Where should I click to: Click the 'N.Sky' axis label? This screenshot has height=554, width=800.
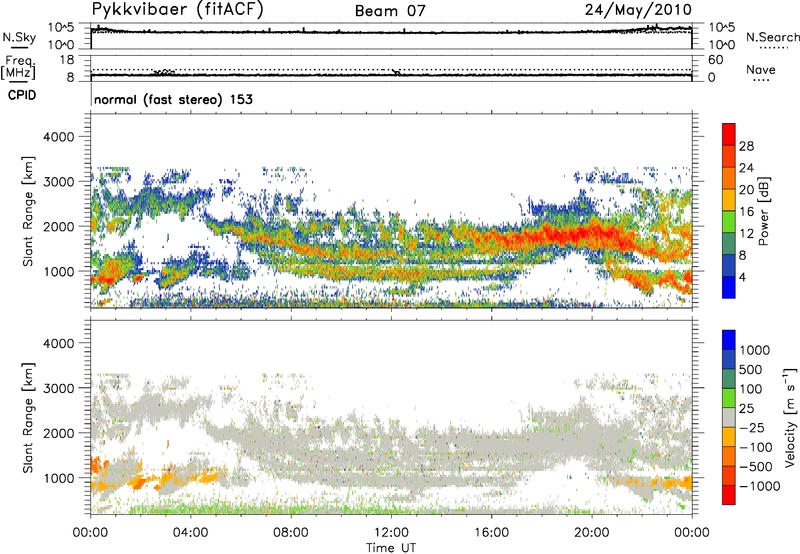pos(19,37)
